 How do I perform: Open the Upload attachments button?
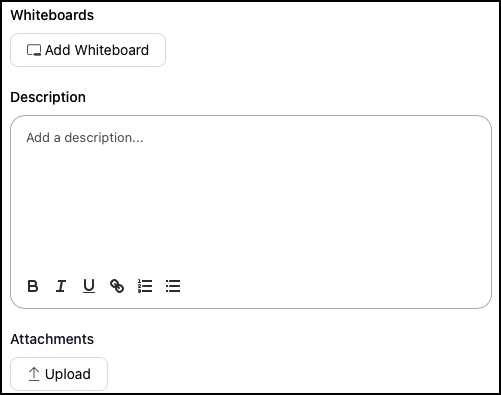(59, 374)
